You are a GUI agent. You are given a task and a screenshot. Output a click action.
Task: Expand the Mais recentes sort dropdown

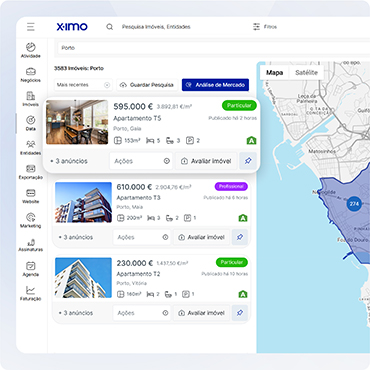83,85
